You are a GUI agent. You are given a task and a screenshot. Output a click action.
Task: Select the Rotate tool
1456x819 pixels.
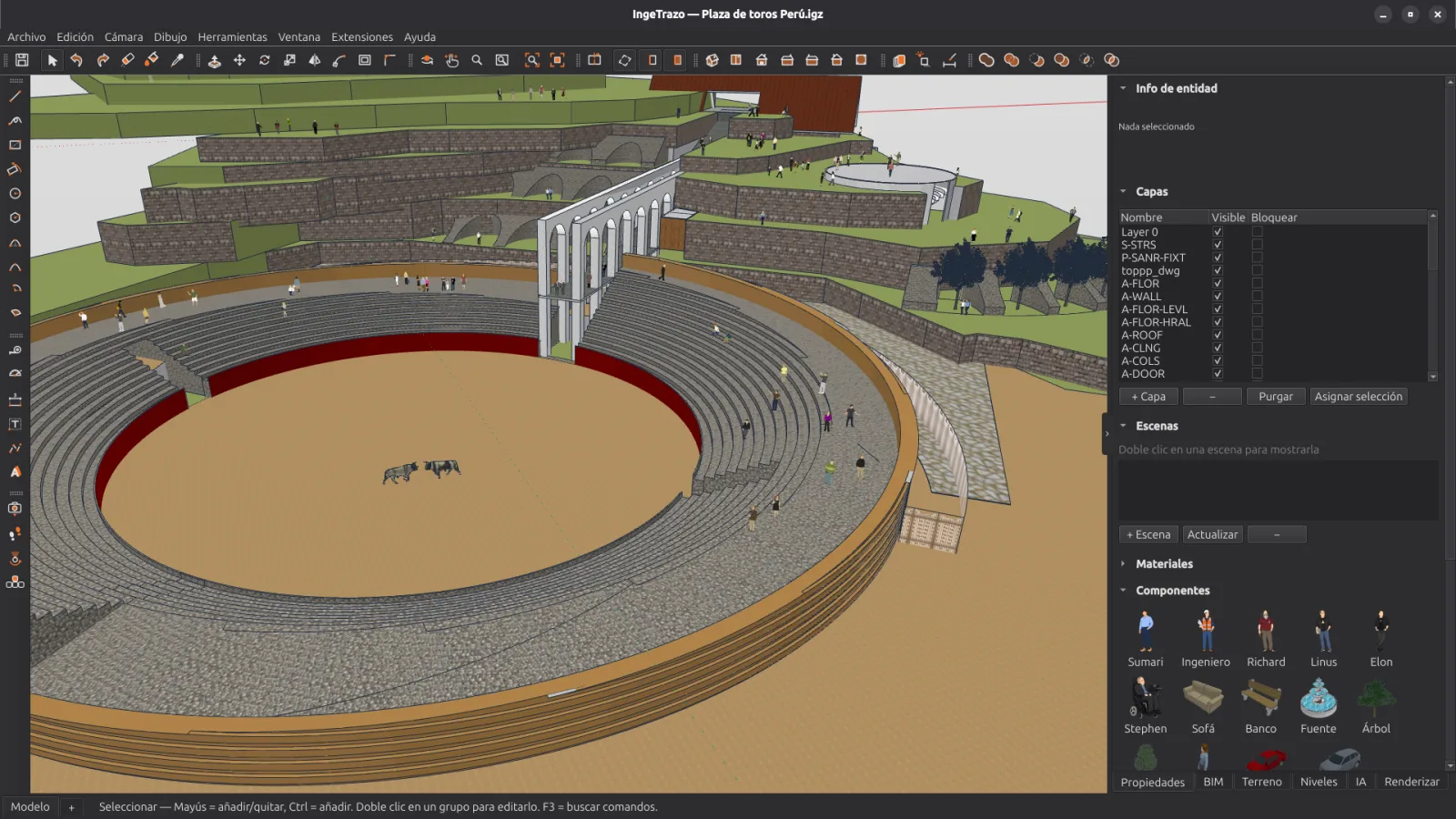point(265,60)
